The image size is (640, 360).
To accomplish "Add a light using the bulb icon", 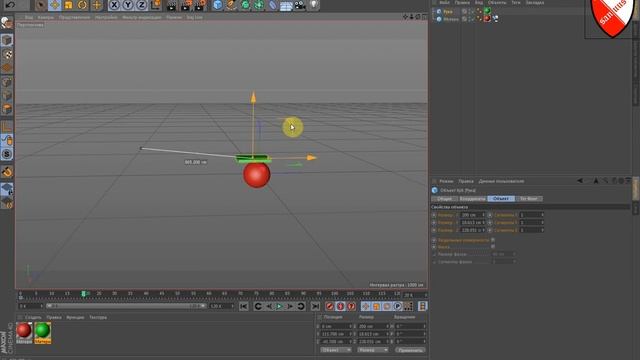I will [x=313, y=5].
